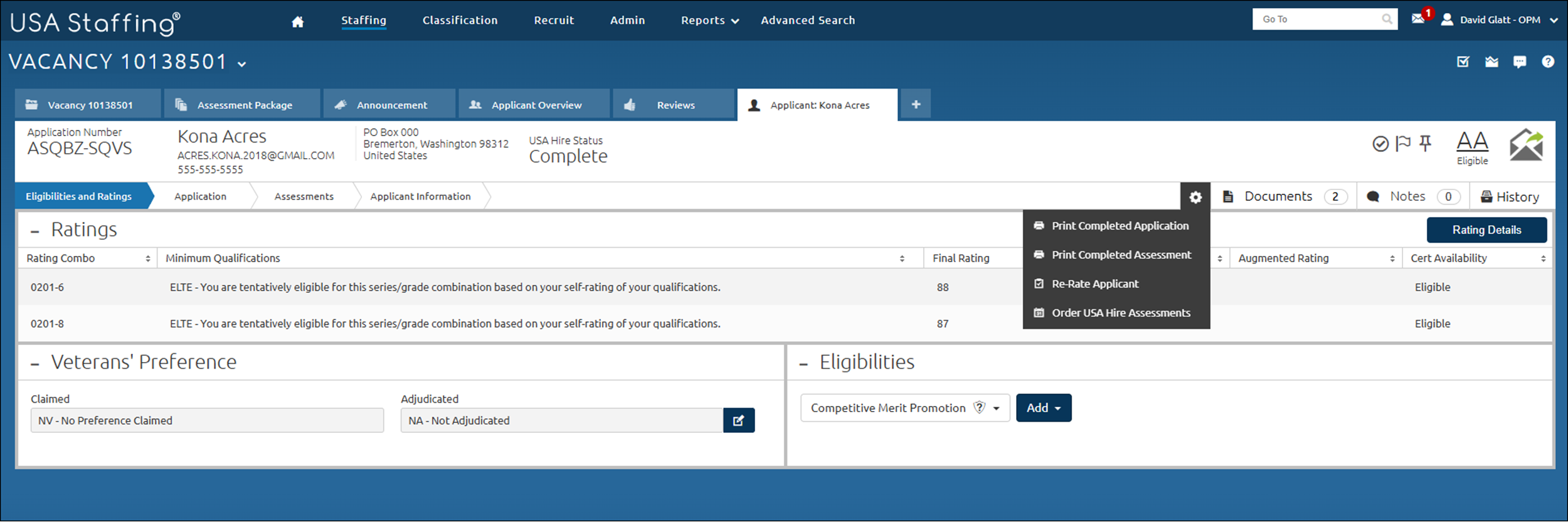1568x522 pixels.
Task: Click the help question mark icon
Action: pos(1548,61)
